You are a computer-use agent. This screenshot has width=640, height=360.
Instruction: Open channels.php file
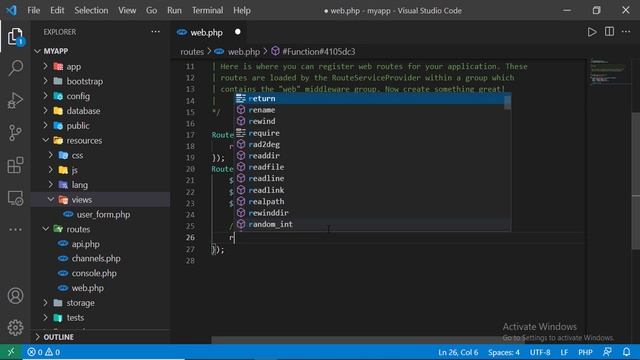click(100, 258)
